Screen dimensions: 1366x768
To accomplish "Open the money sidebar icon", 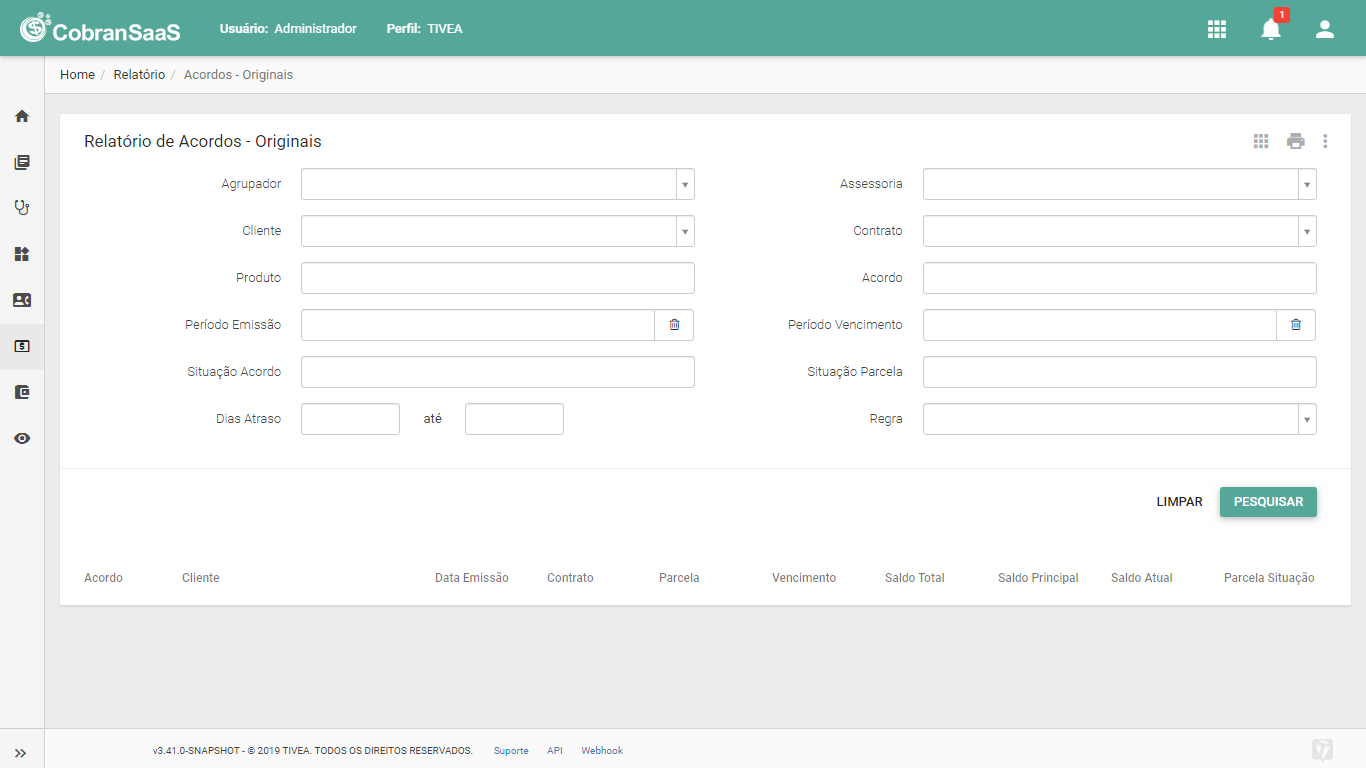I will pos(22,346).
